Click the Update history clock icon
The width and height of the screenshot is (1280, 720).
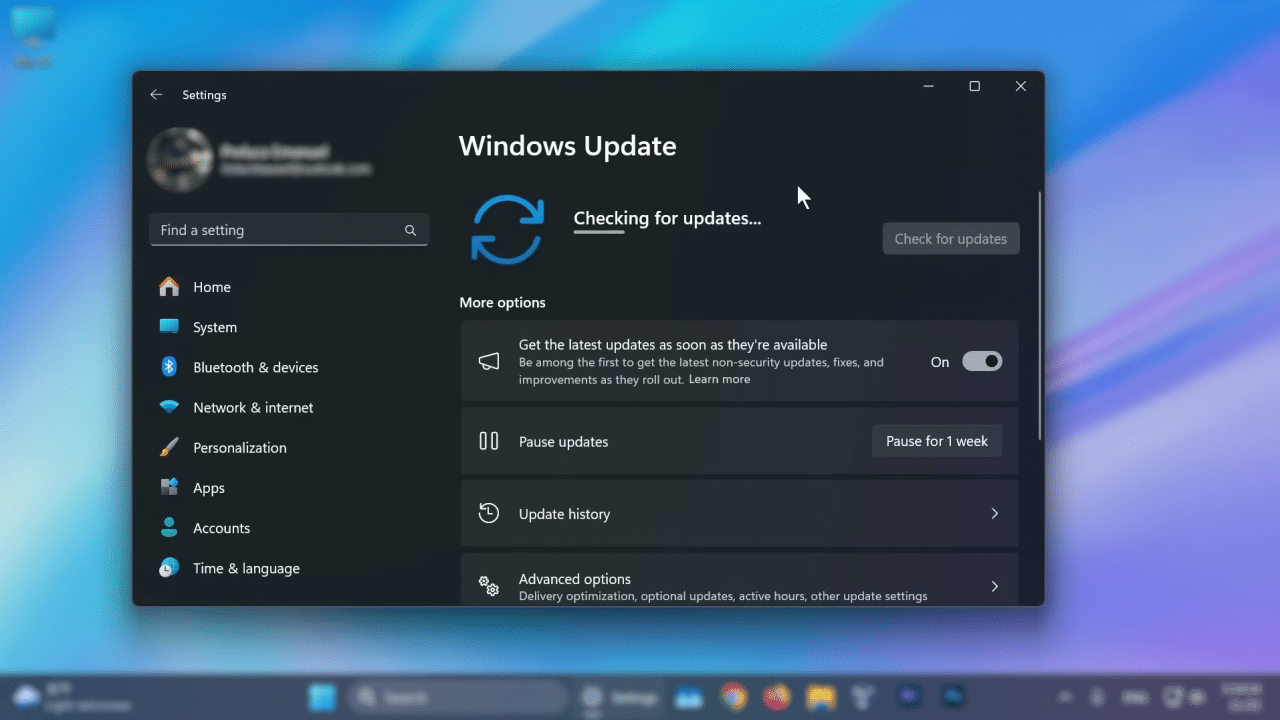tap(488, 513)
